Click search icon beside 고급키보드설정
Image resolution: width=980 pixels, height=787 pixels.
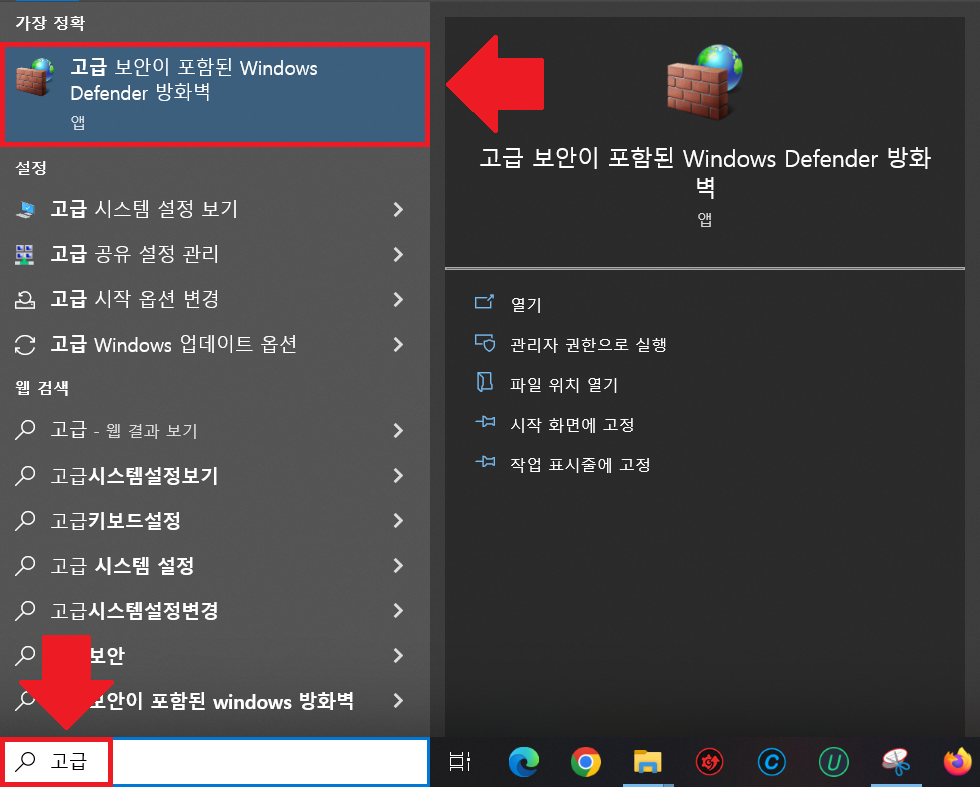25,520
